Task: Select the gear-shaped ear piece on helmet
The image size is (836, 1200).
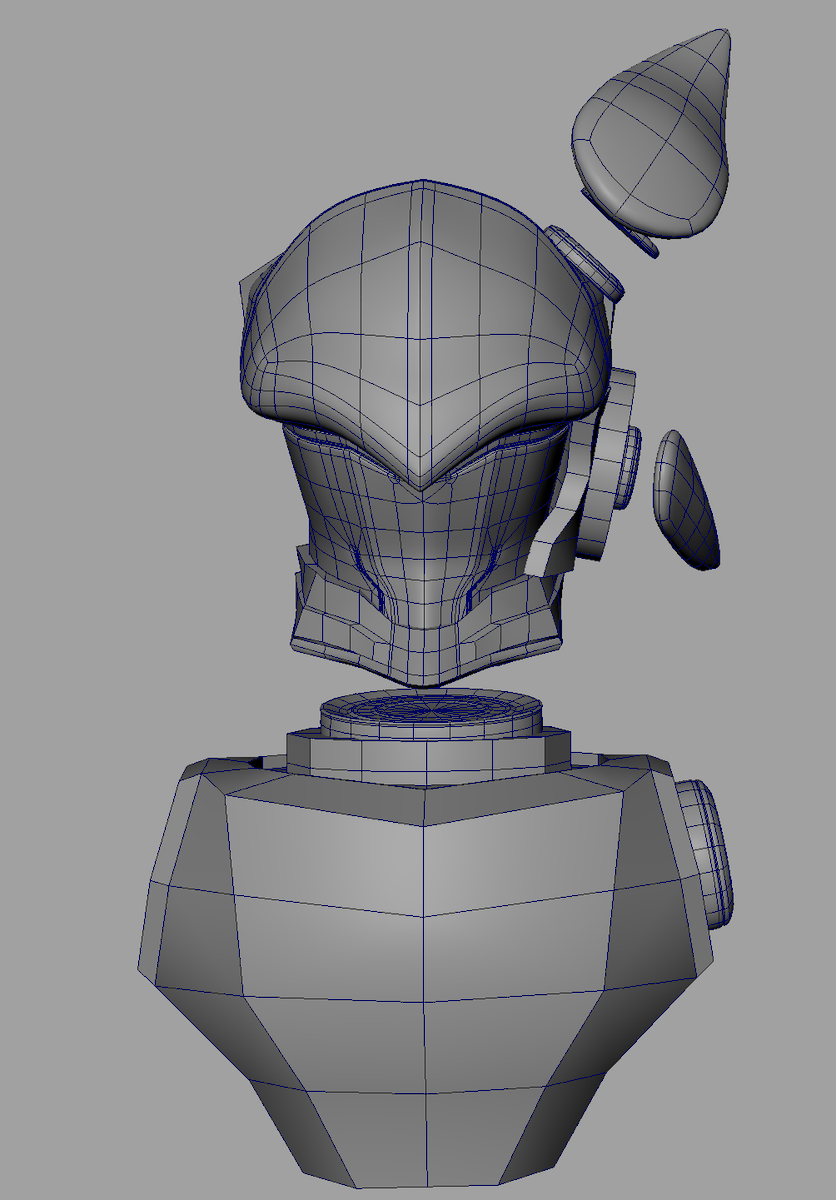Action: 603,465
